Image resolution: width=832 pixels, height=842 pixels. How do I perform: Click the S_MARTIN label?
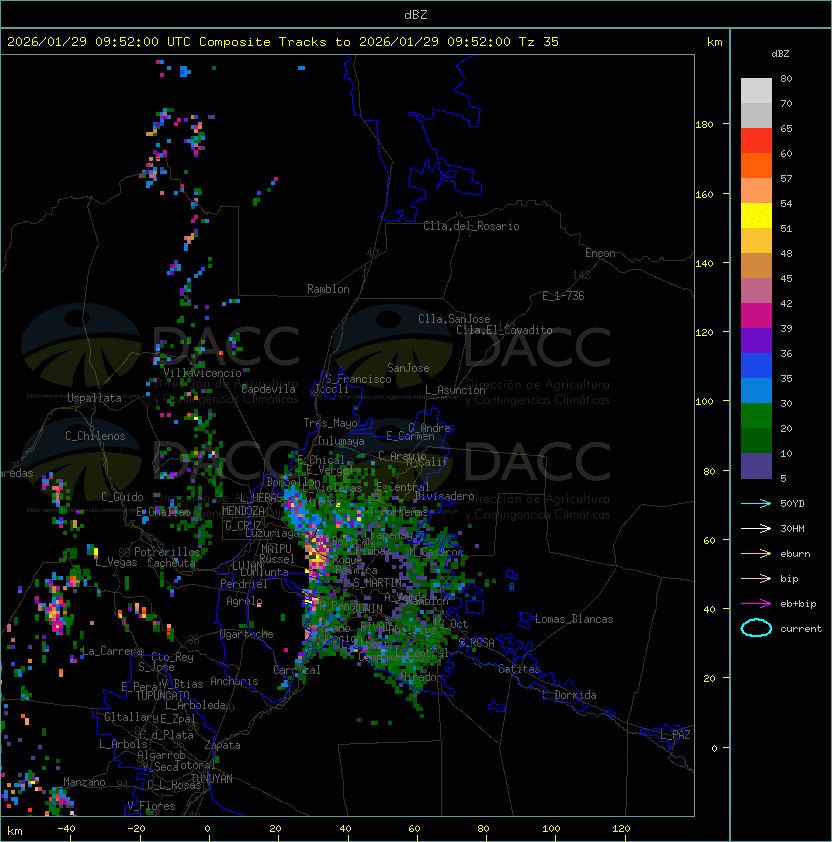(377, 583)
